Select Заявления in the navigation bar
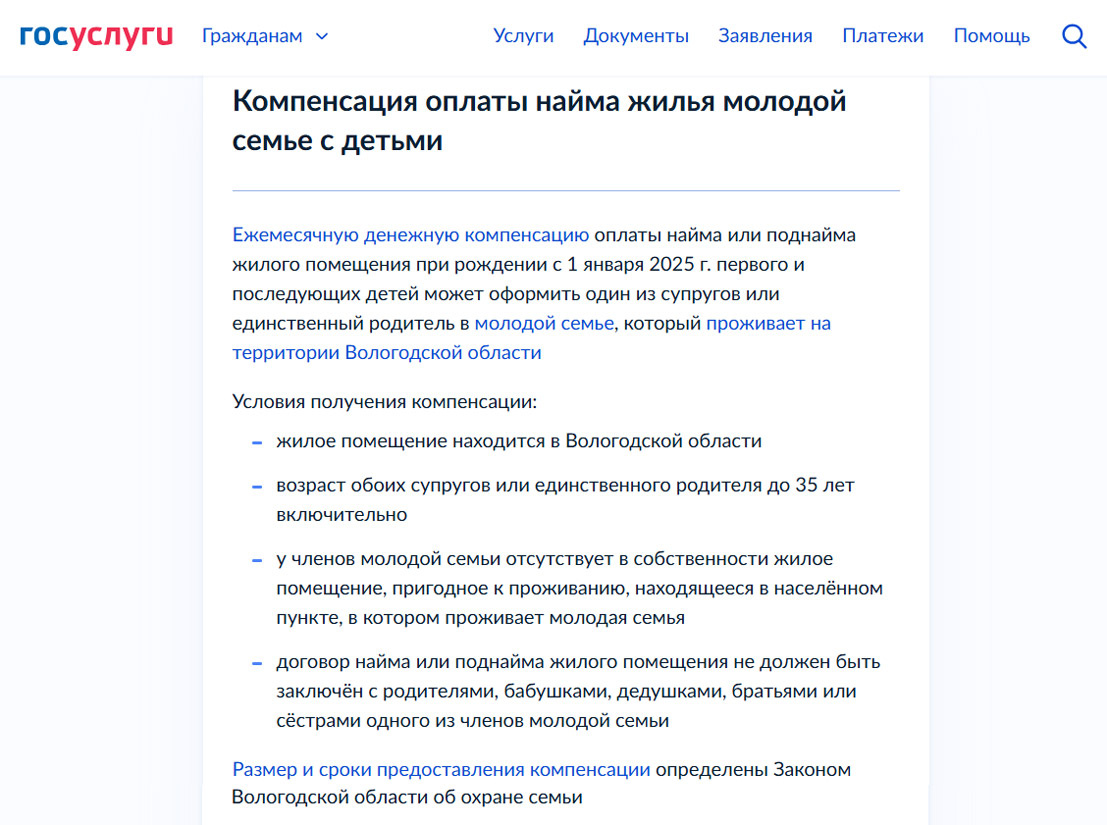1107x825 pixels. [x=765, y=35]
